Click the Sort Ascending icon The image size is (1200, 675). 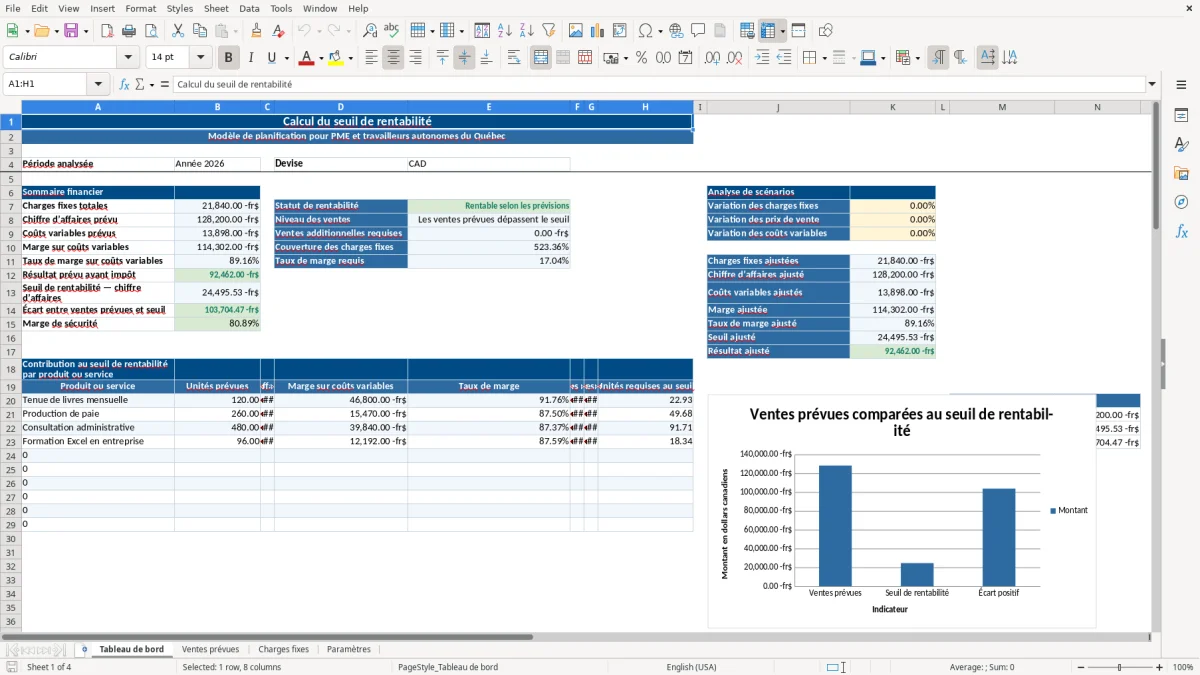point(504,31)
